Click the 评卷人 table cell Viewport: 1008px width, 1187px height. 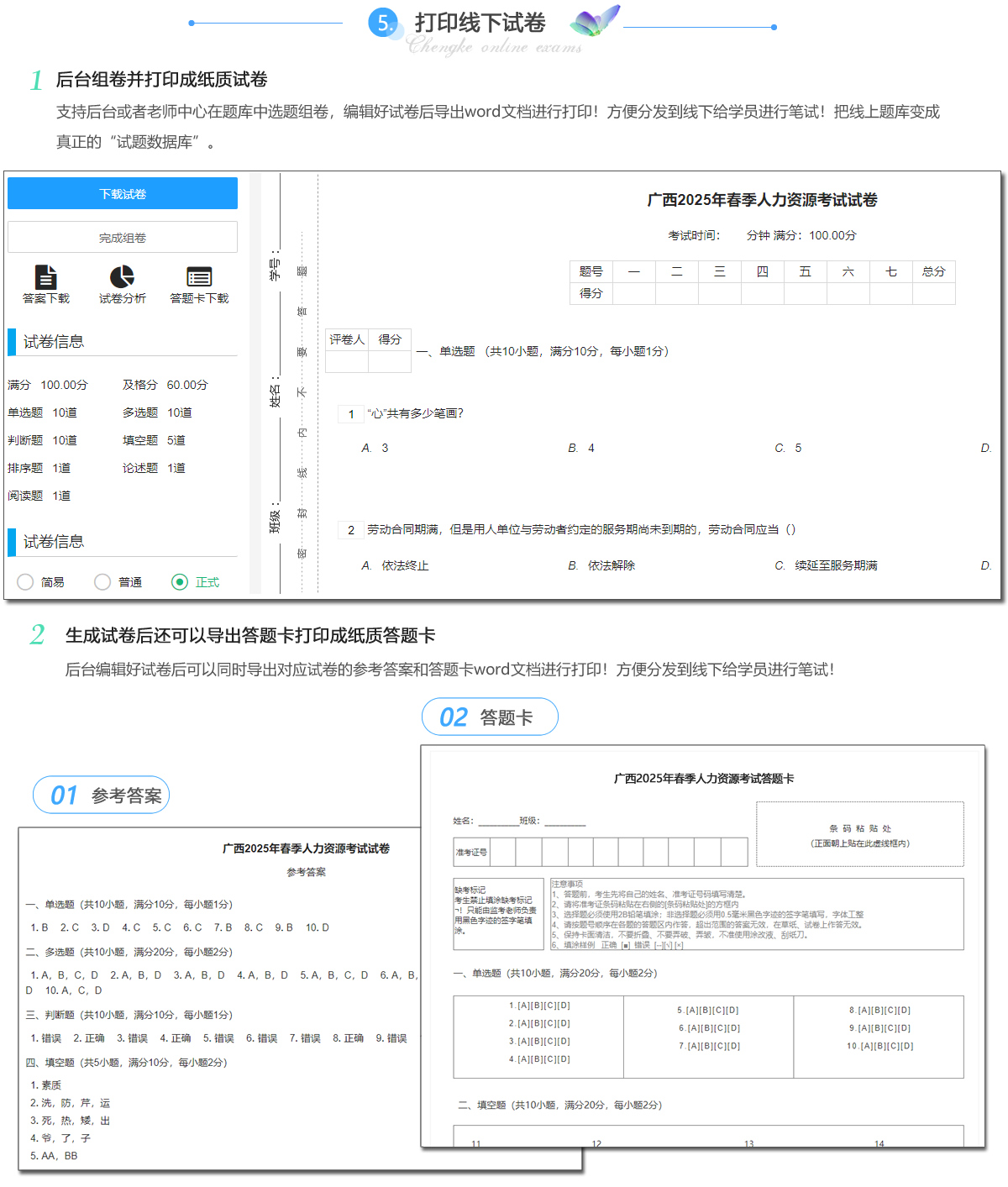(x=347, y=339)
